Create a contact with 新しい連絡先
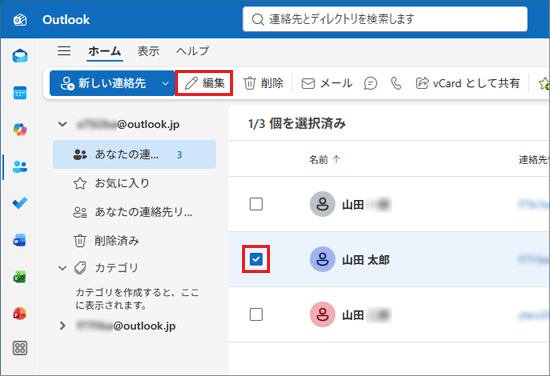The image size is (550, 376). tap(104, 83)
